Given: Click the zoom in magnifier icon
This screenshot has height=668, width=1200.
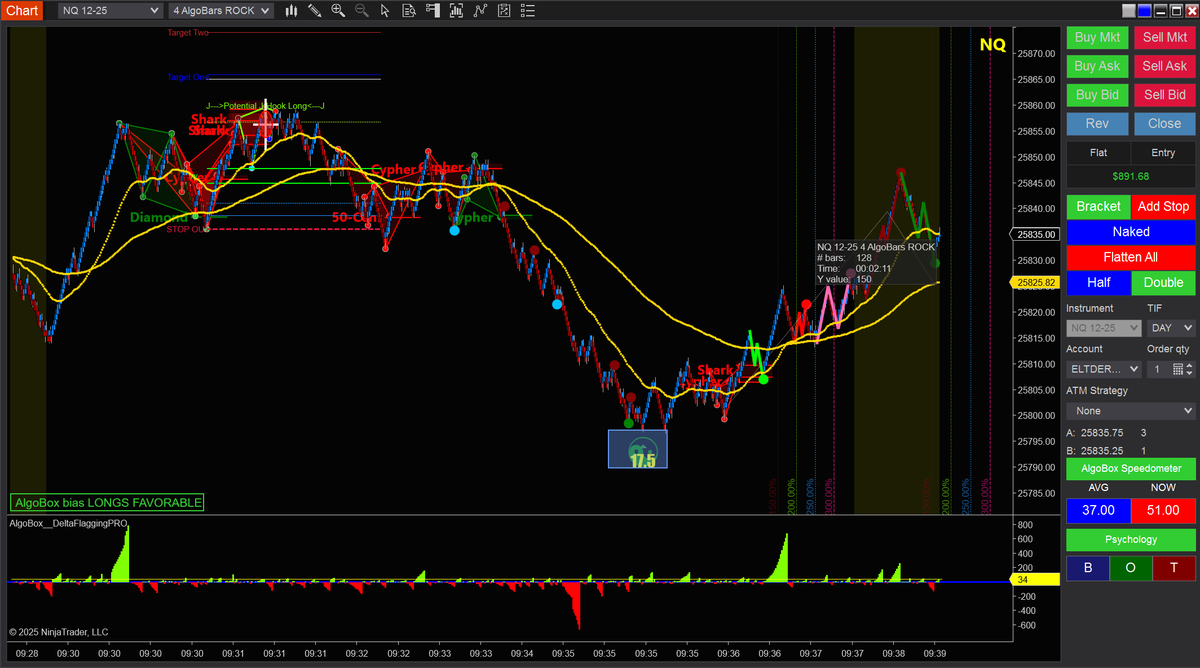Looking at the screenshot, I should [338, 11].
